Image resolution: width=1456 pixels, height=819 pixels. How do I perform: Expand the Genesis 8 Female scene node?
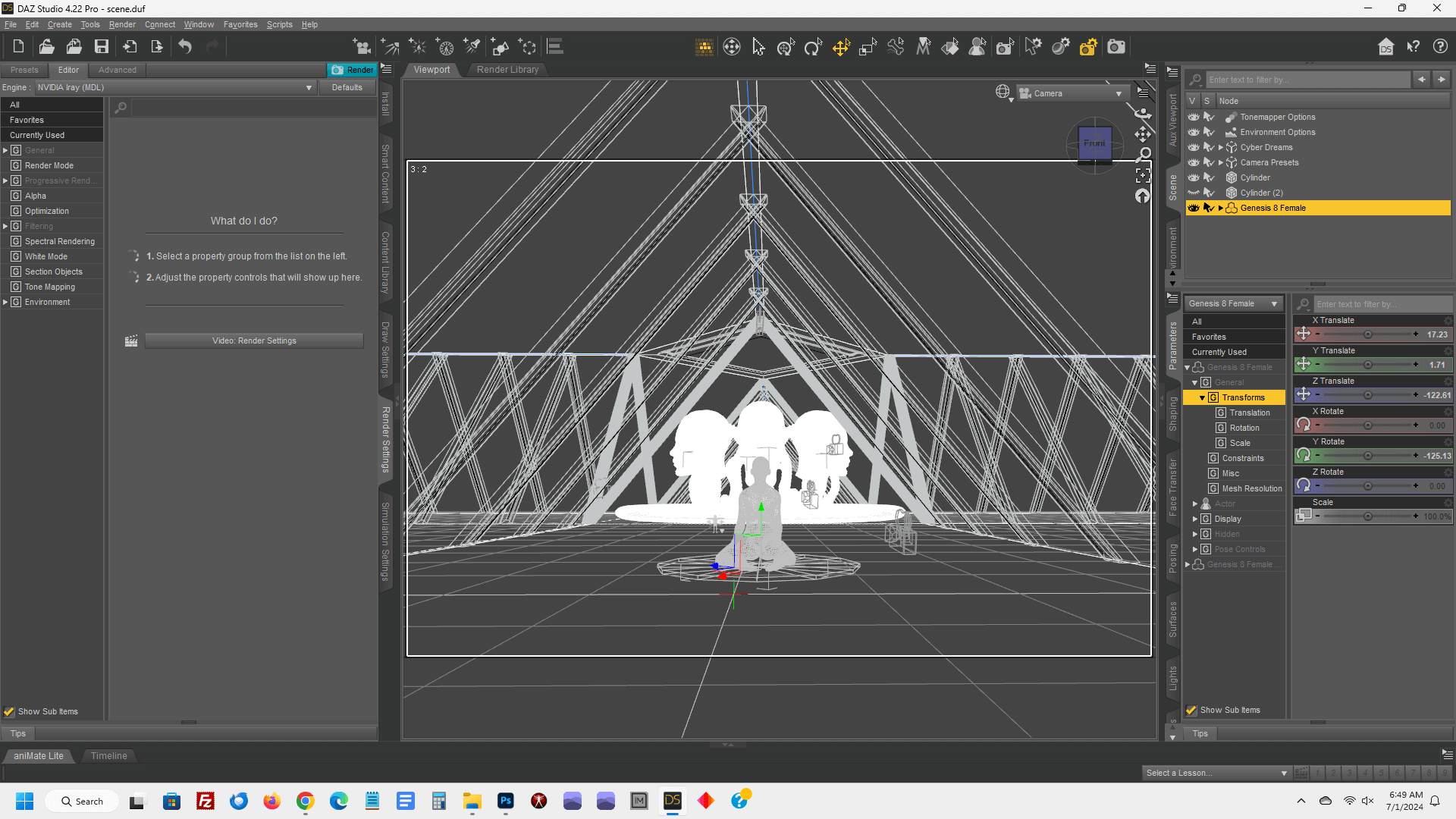tap(1220, 208)
